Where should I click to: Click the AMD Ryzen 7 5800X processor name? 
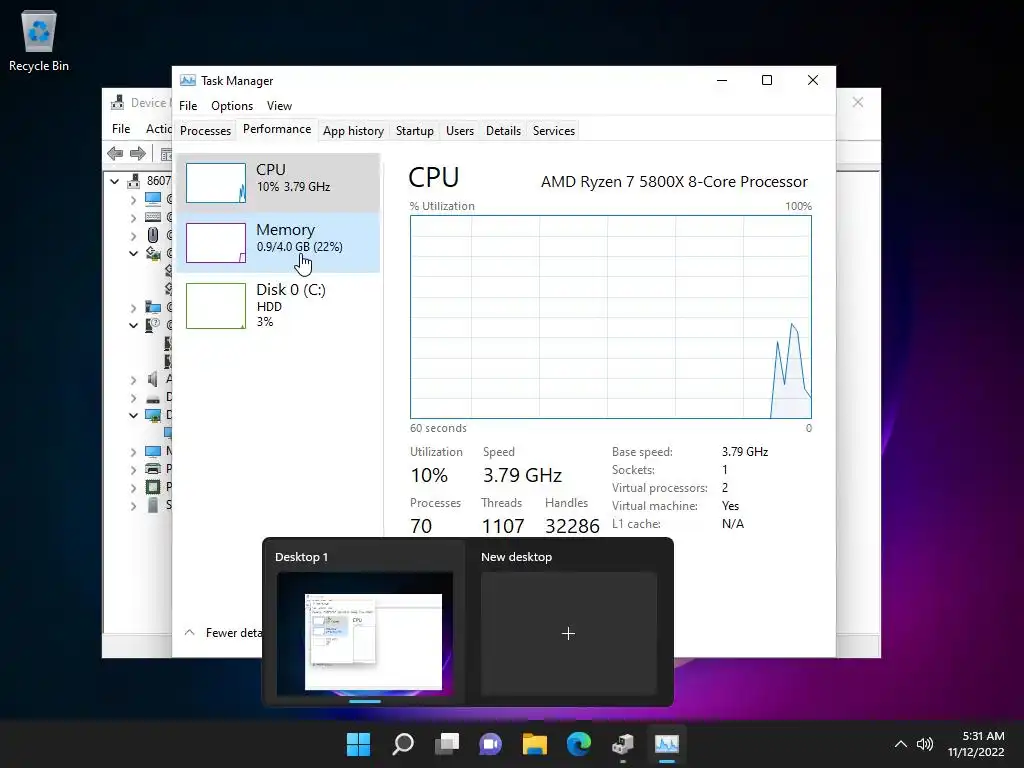674,182
